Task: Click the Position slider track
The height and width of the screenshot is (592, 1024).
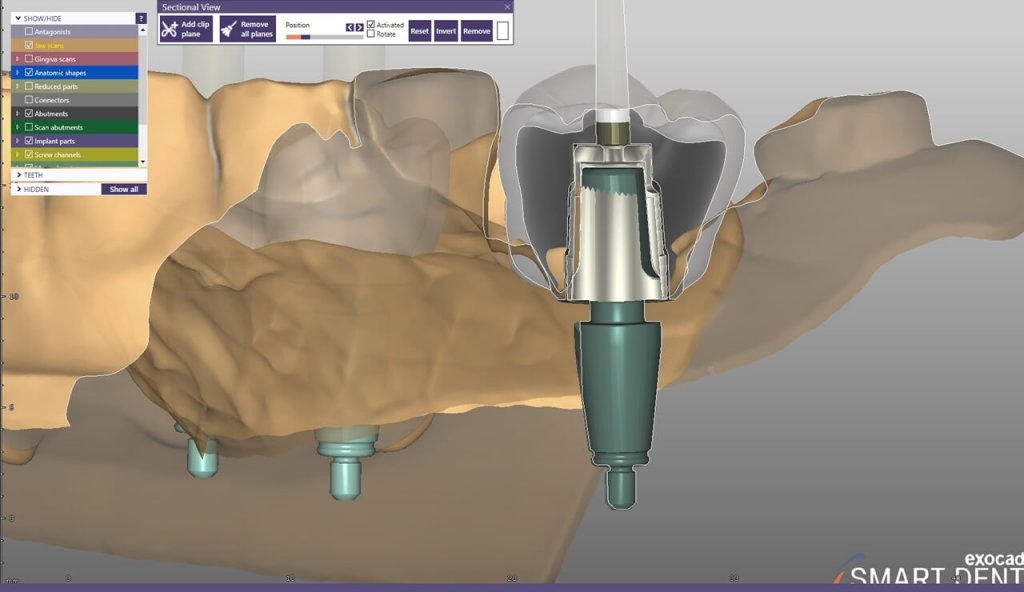Action: pos(324,37)
